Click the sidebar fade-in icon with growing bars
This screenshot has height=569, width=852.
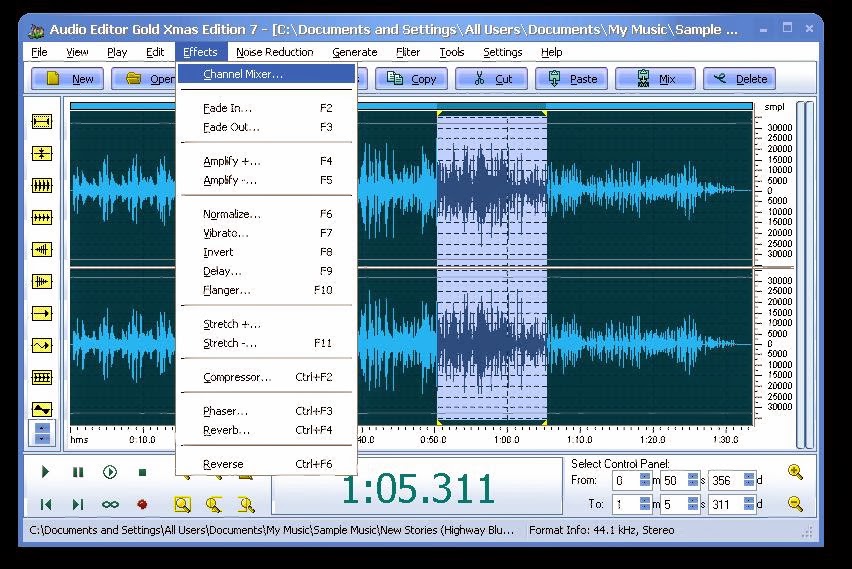[42, 249]
